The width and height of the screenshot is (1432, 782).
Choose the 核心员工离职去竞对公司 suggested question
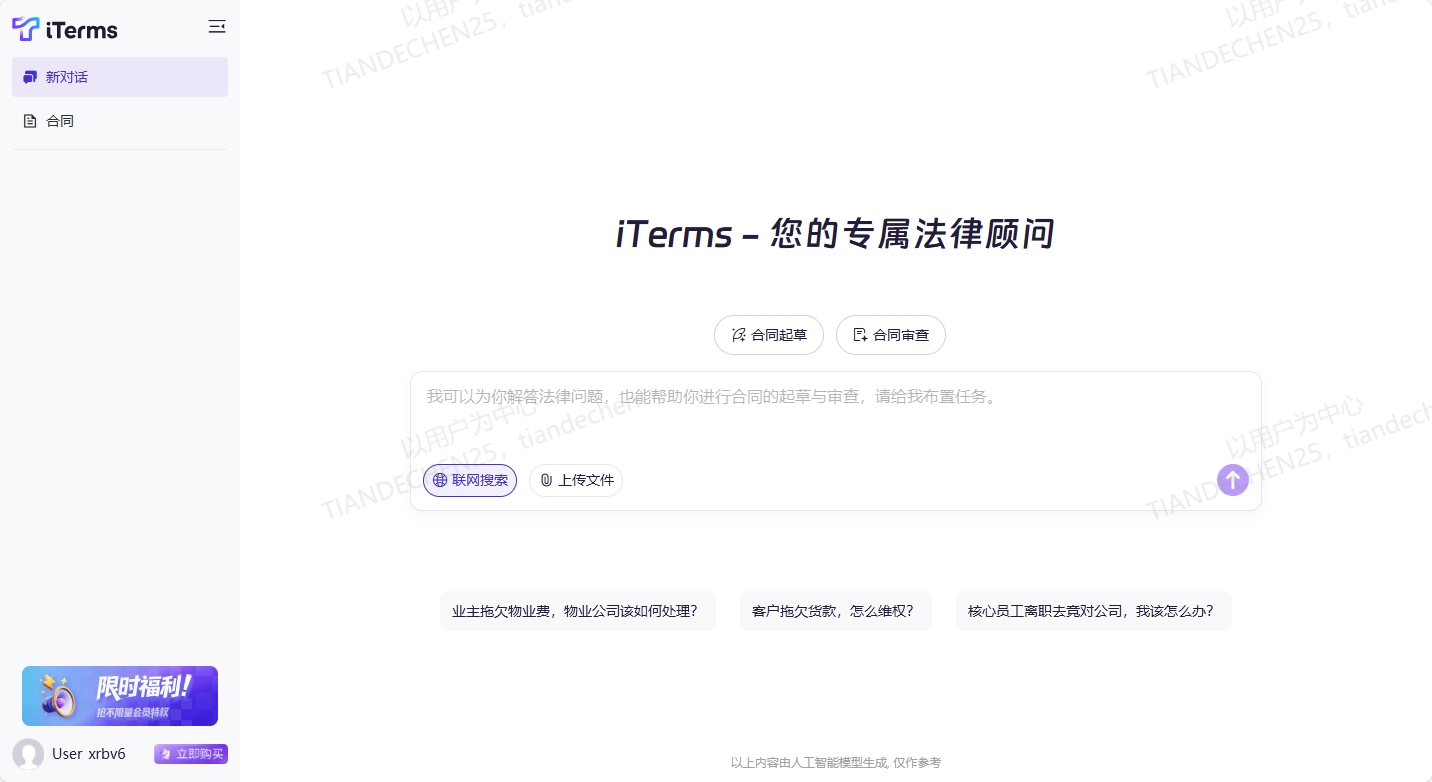click(x=1093, y=611)
